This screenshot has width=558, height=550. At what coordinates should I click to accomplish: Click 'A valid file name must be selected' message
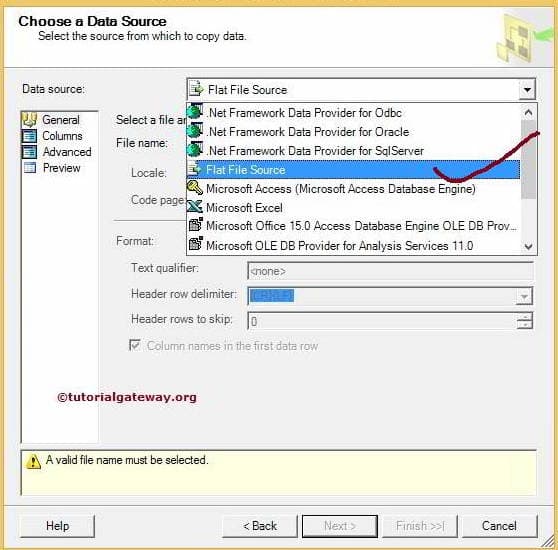[x=127, y=460]
